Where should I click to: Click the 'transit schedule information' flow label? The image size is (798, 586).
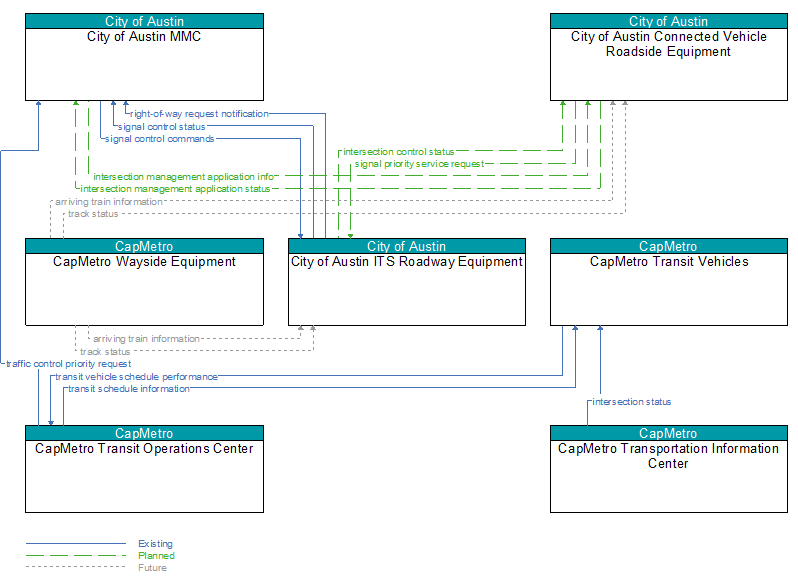click(129, 389)
